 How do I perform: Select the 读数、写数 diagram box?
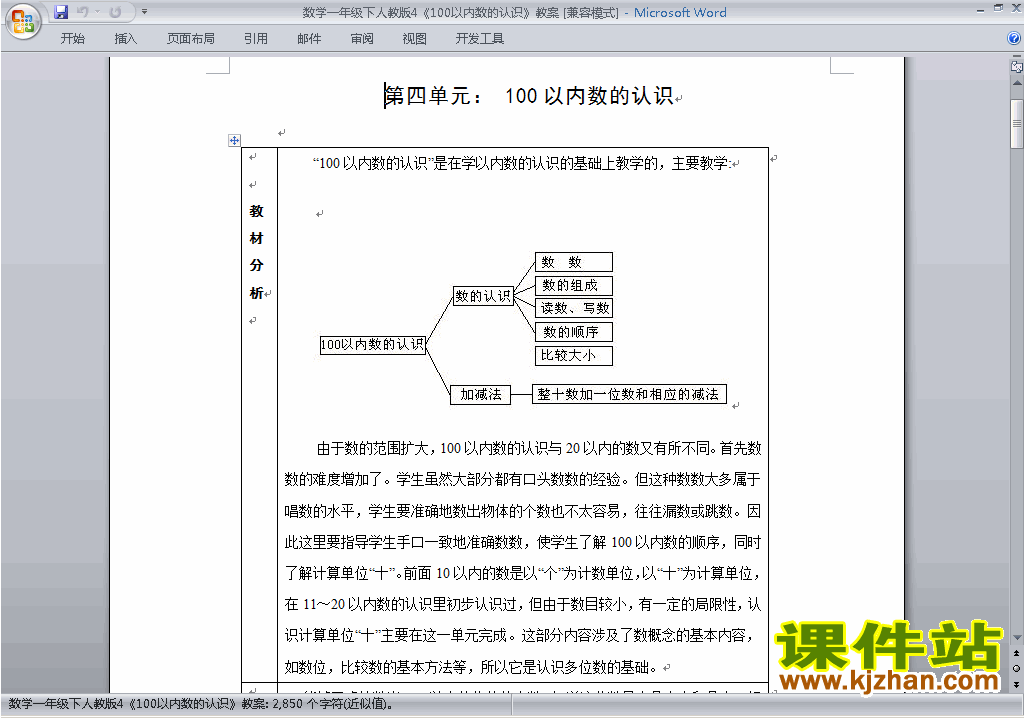pyautogui.click(x=573, y=308)
